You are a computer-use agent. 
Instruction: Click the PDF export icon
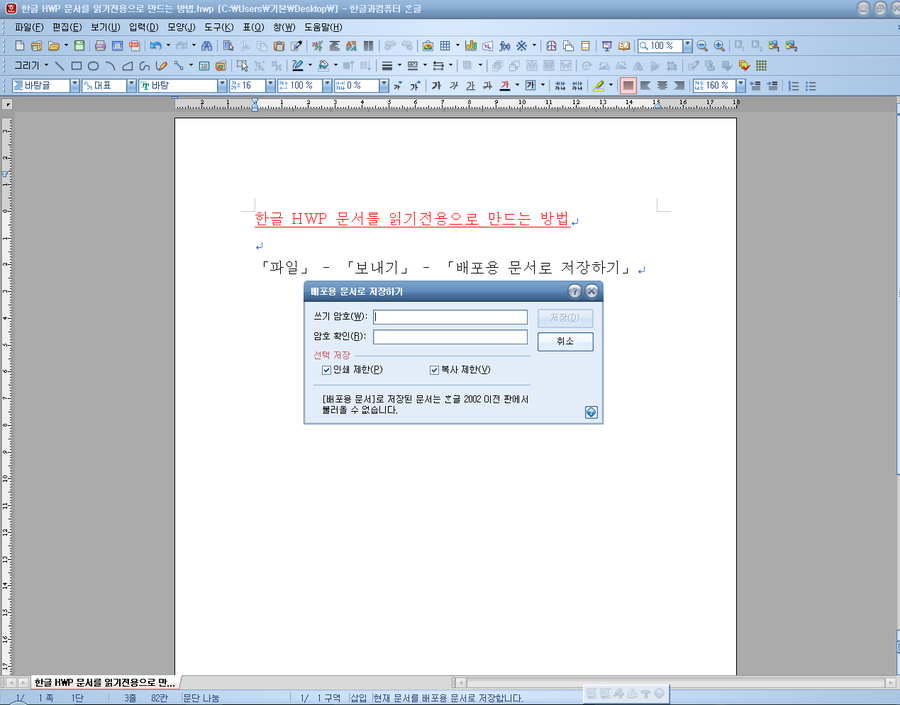(x=134, y=45)
